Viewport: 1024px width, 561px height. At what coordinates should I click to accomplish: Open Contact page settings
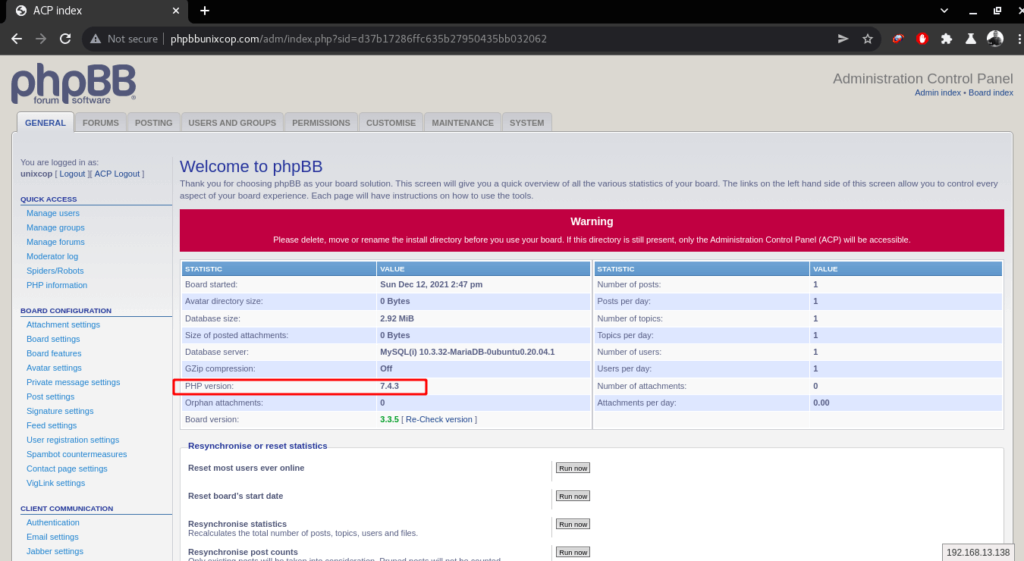(67, 468)
